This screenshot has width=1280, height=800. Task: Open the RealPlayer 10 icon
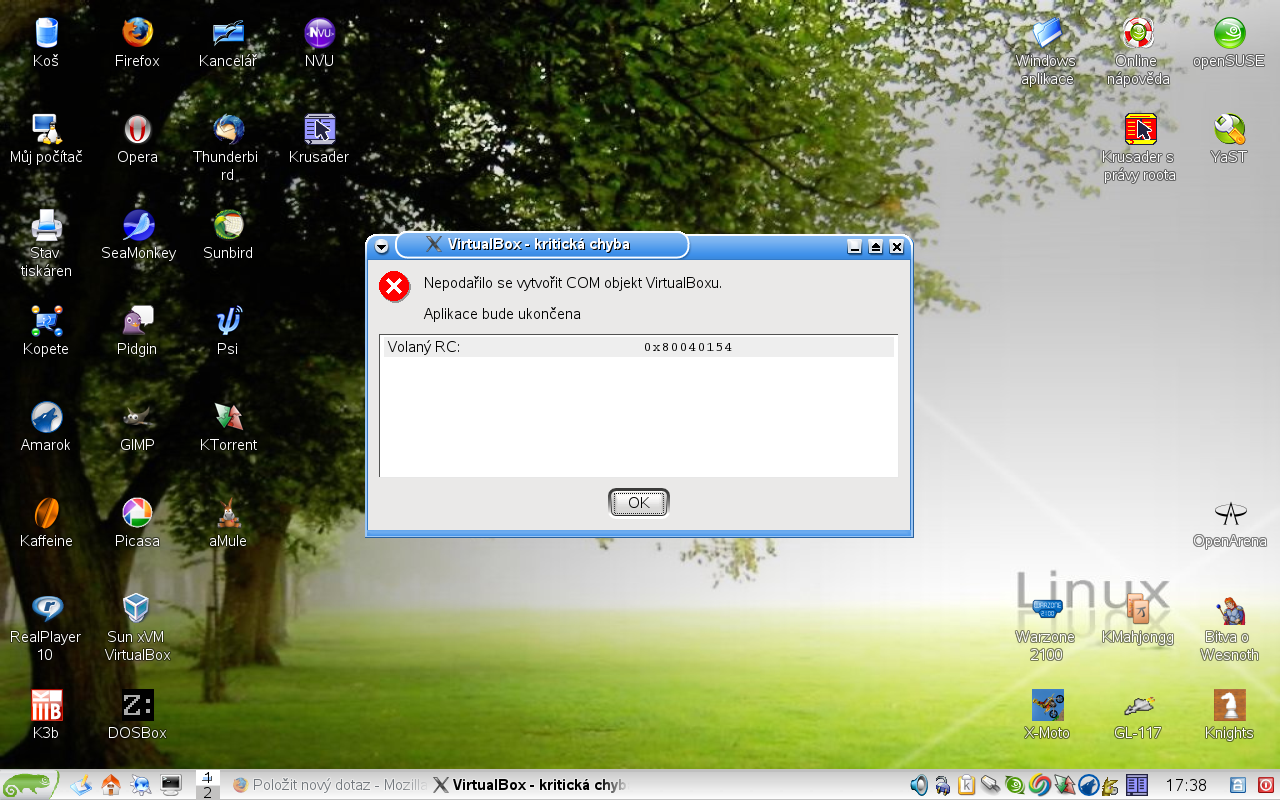46,627
